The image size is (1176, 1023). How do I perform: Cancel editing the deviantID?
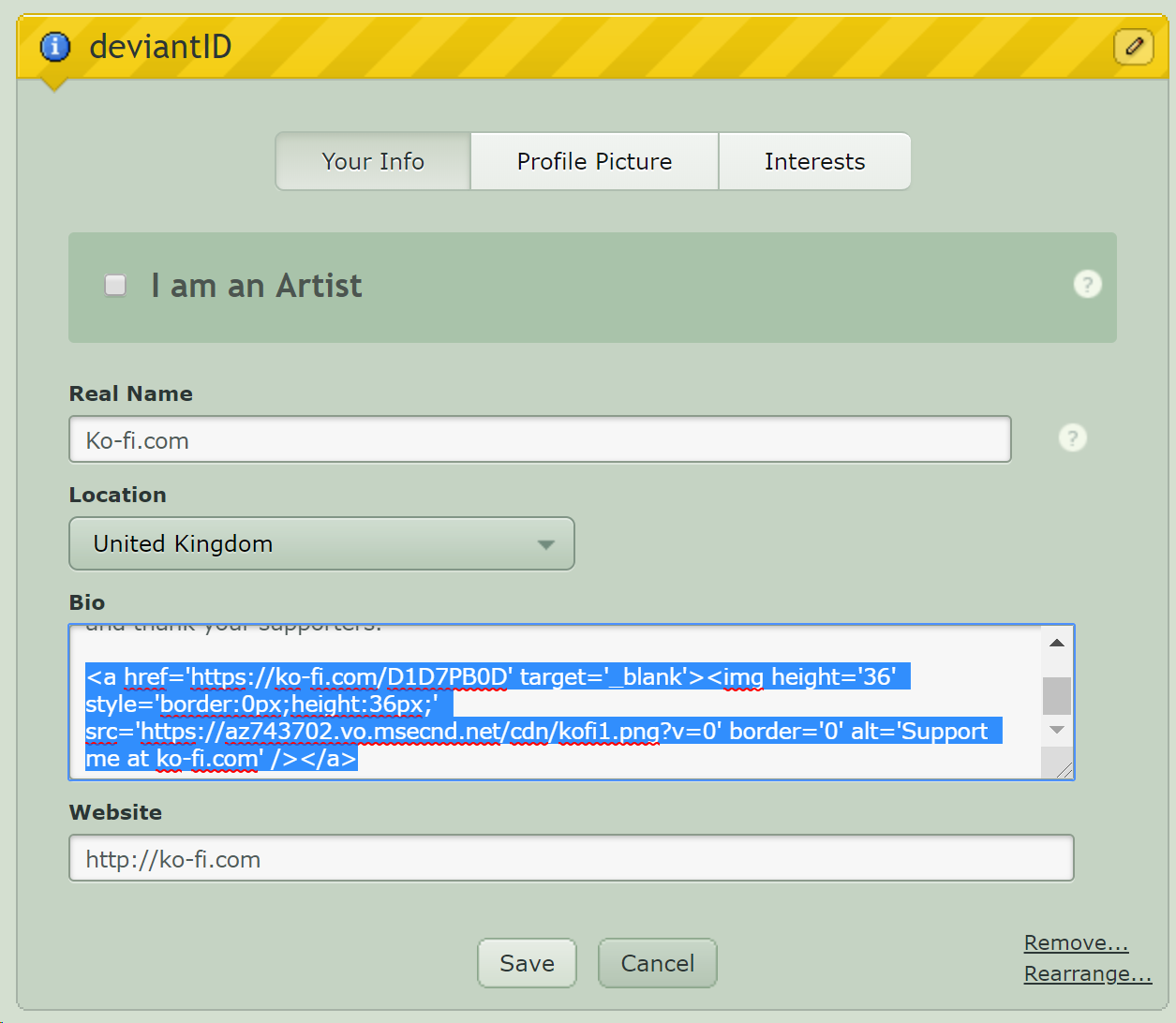(657, 963)
